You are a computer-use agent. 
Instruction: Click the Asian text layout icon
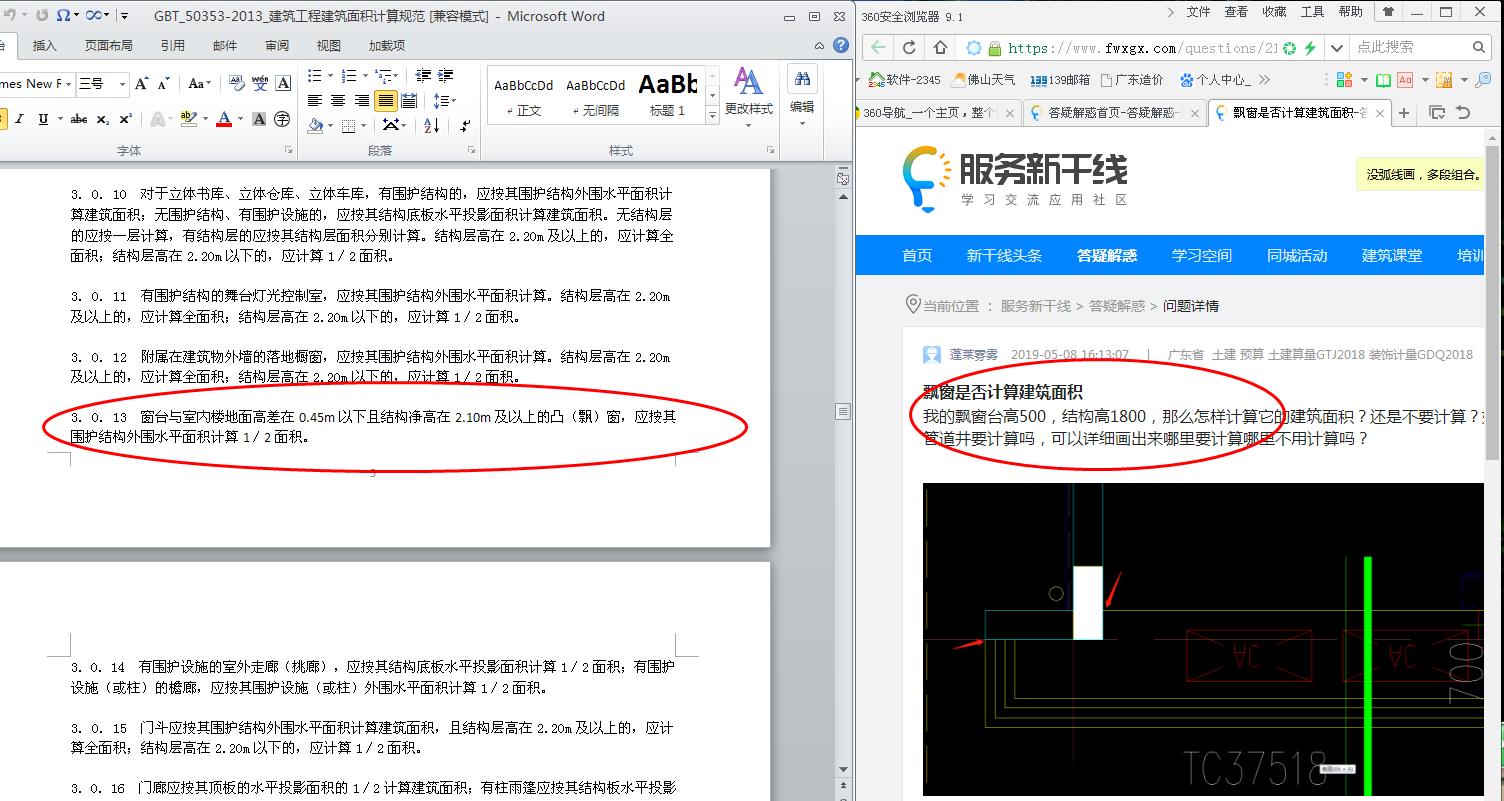point(393,126)
